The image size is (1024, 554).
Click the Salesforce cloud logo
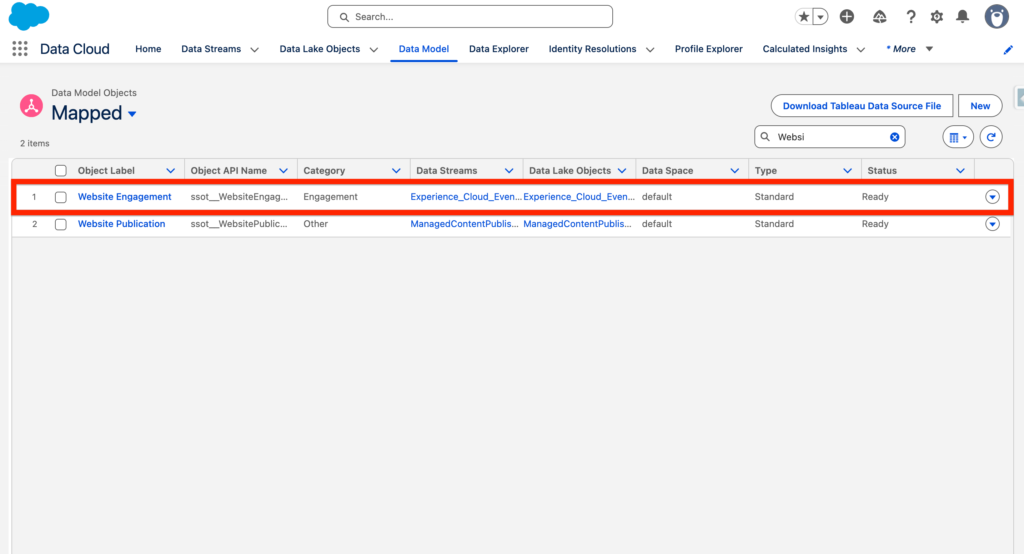(29, 17)
